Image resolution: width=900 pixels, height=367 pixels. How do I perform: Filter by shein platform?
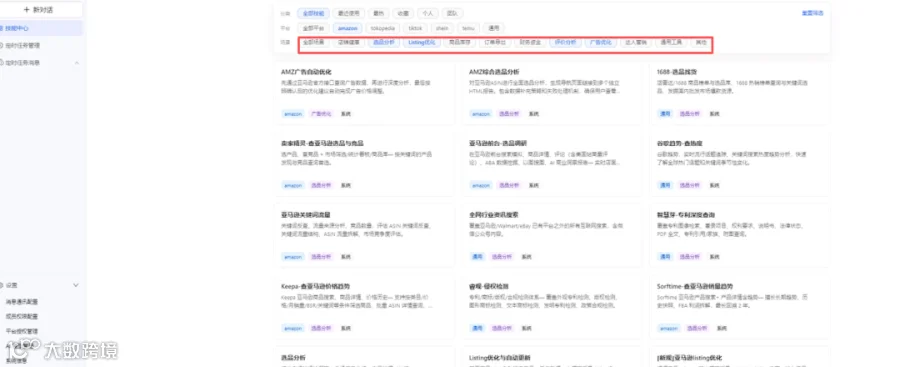tap(443, 28)
